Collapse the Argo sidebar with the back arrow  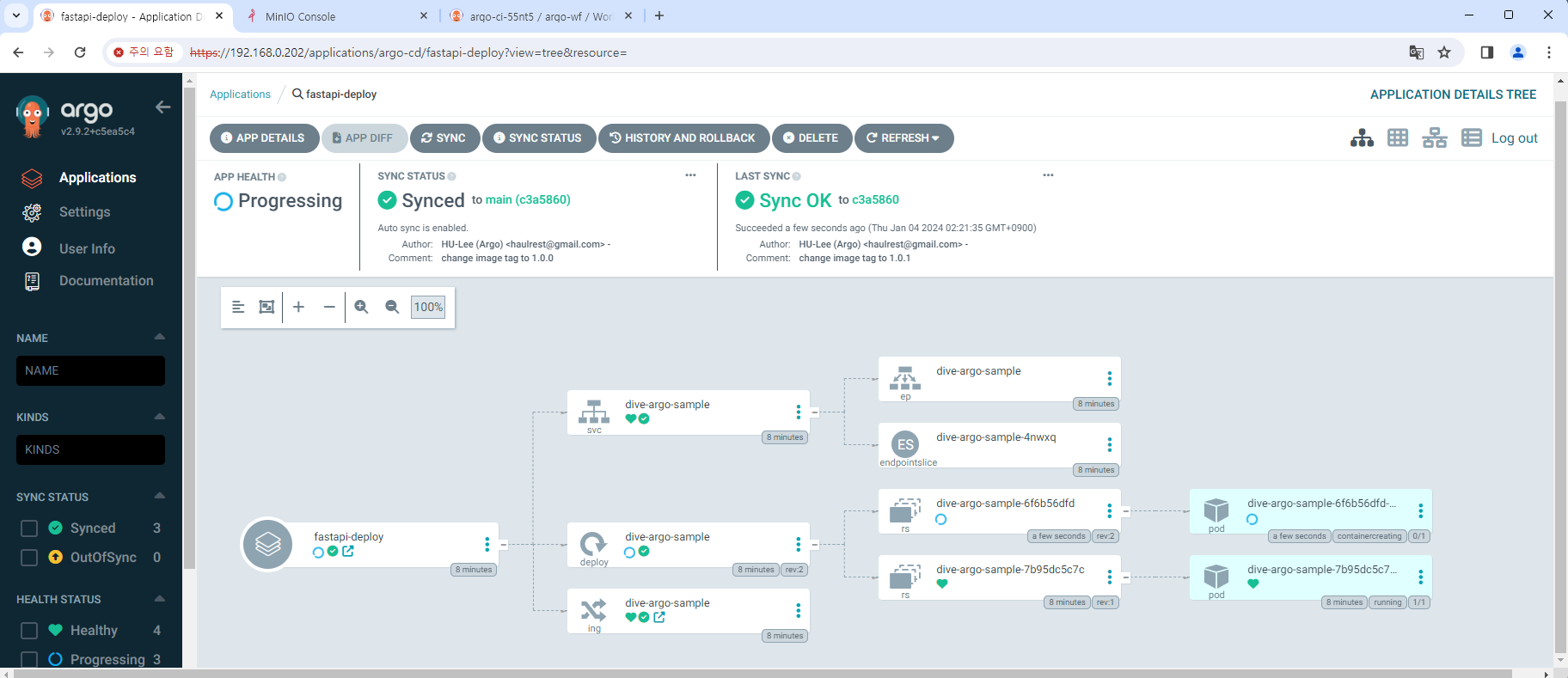pos(163,107)
